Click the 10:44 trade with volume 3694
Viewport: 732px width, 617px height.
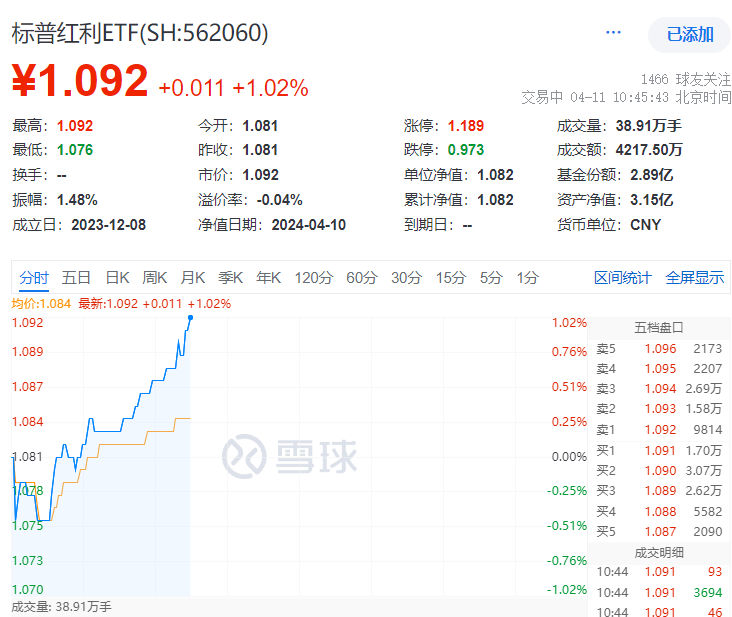tap(659, 593)
